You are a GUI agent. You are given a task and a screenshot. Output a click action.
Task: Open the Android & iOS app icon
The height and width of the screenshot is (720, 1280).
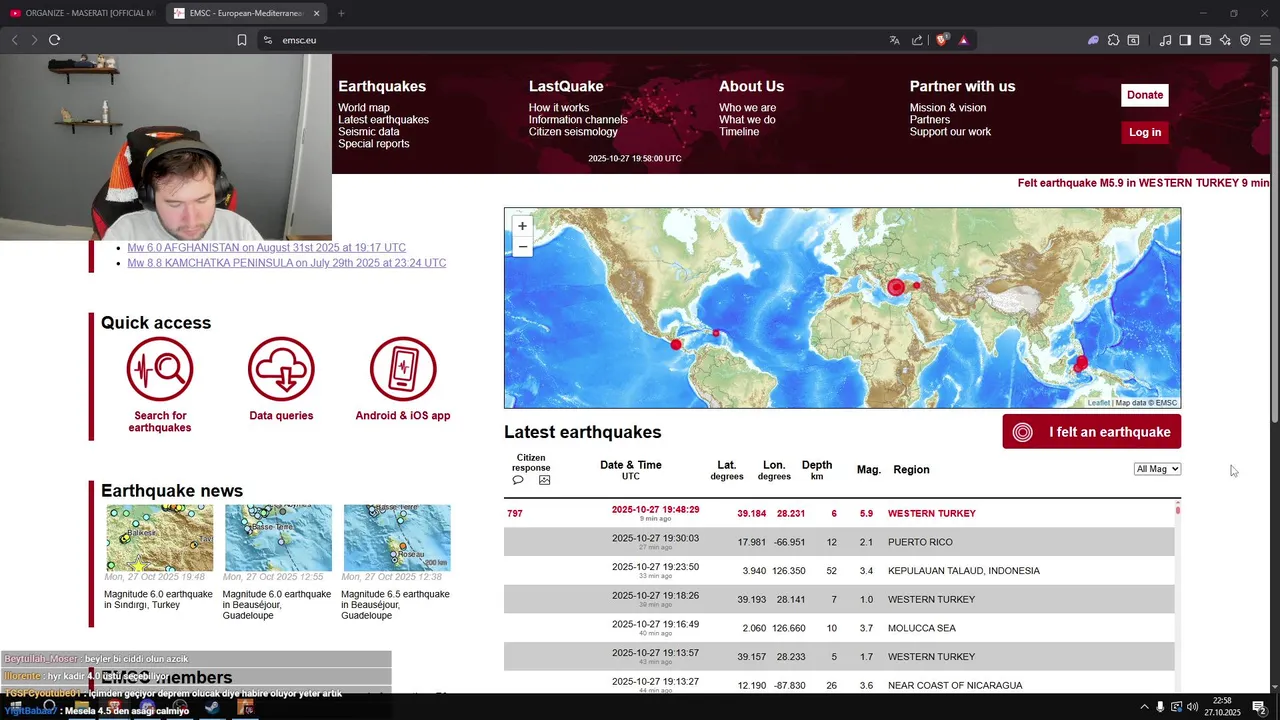point(403,370)
